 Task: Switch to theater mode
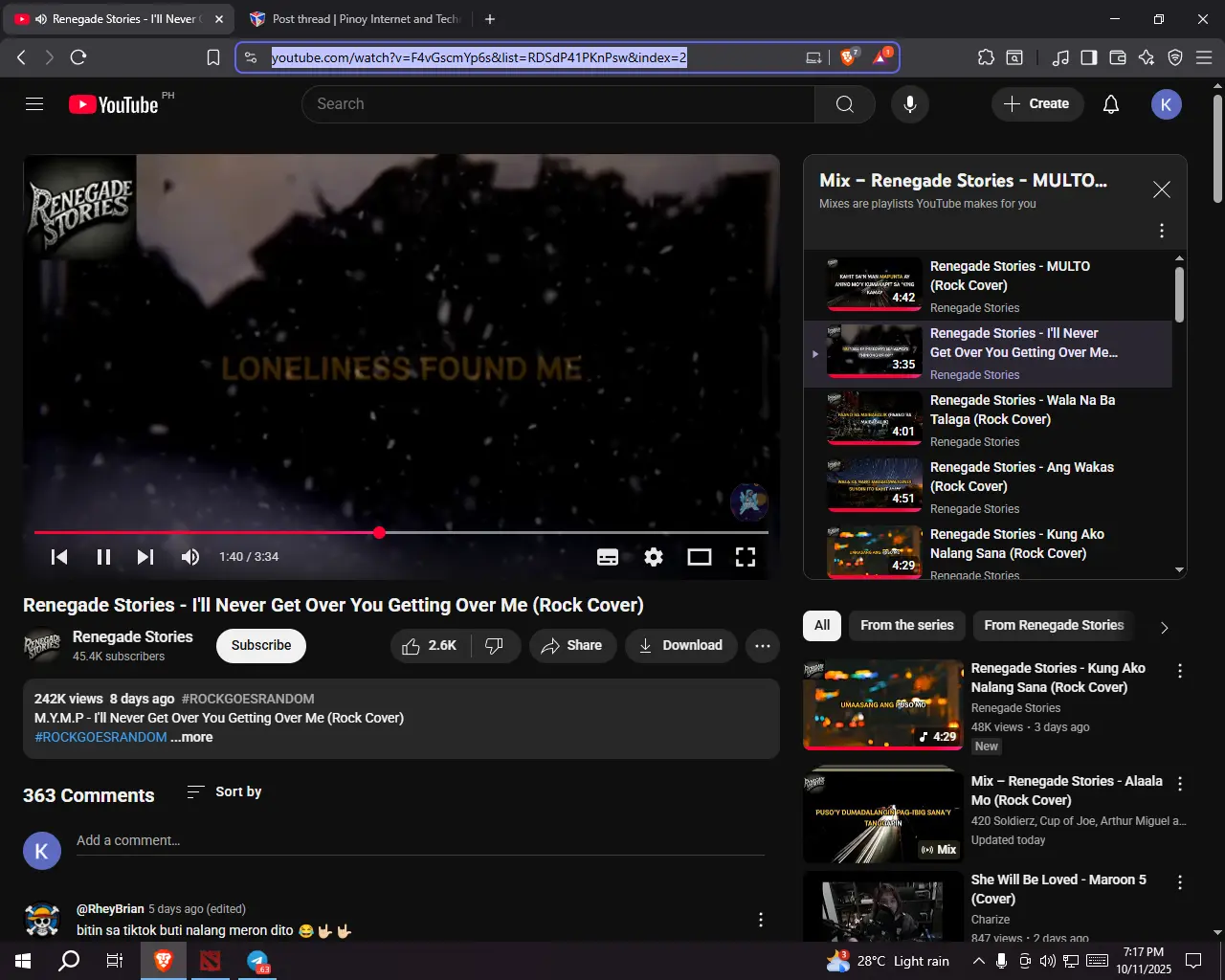(700, 557)
